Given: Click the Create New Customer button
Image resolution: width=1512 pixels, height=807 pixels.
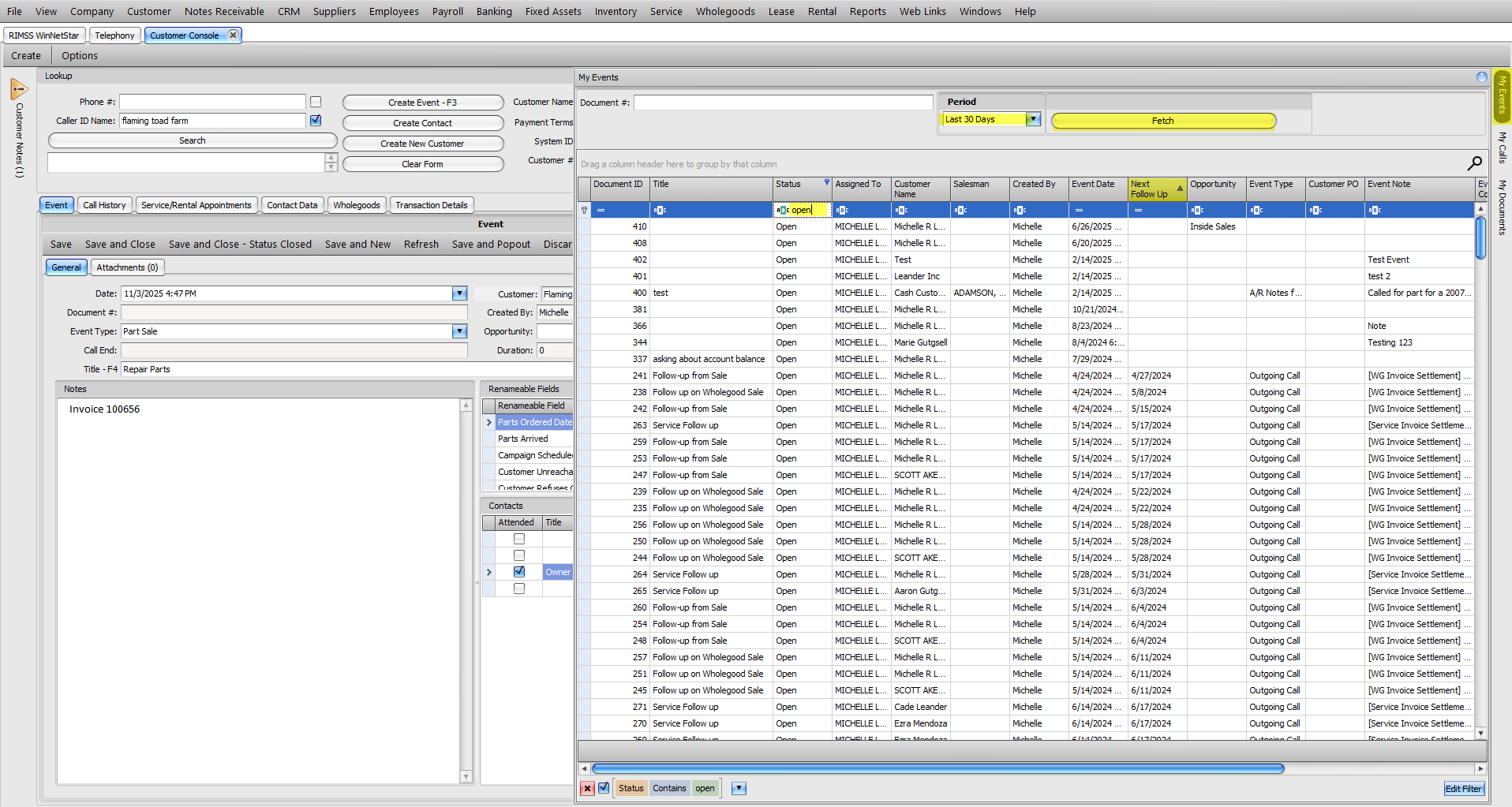Looking at the screenshot, I should pos(422,144).
